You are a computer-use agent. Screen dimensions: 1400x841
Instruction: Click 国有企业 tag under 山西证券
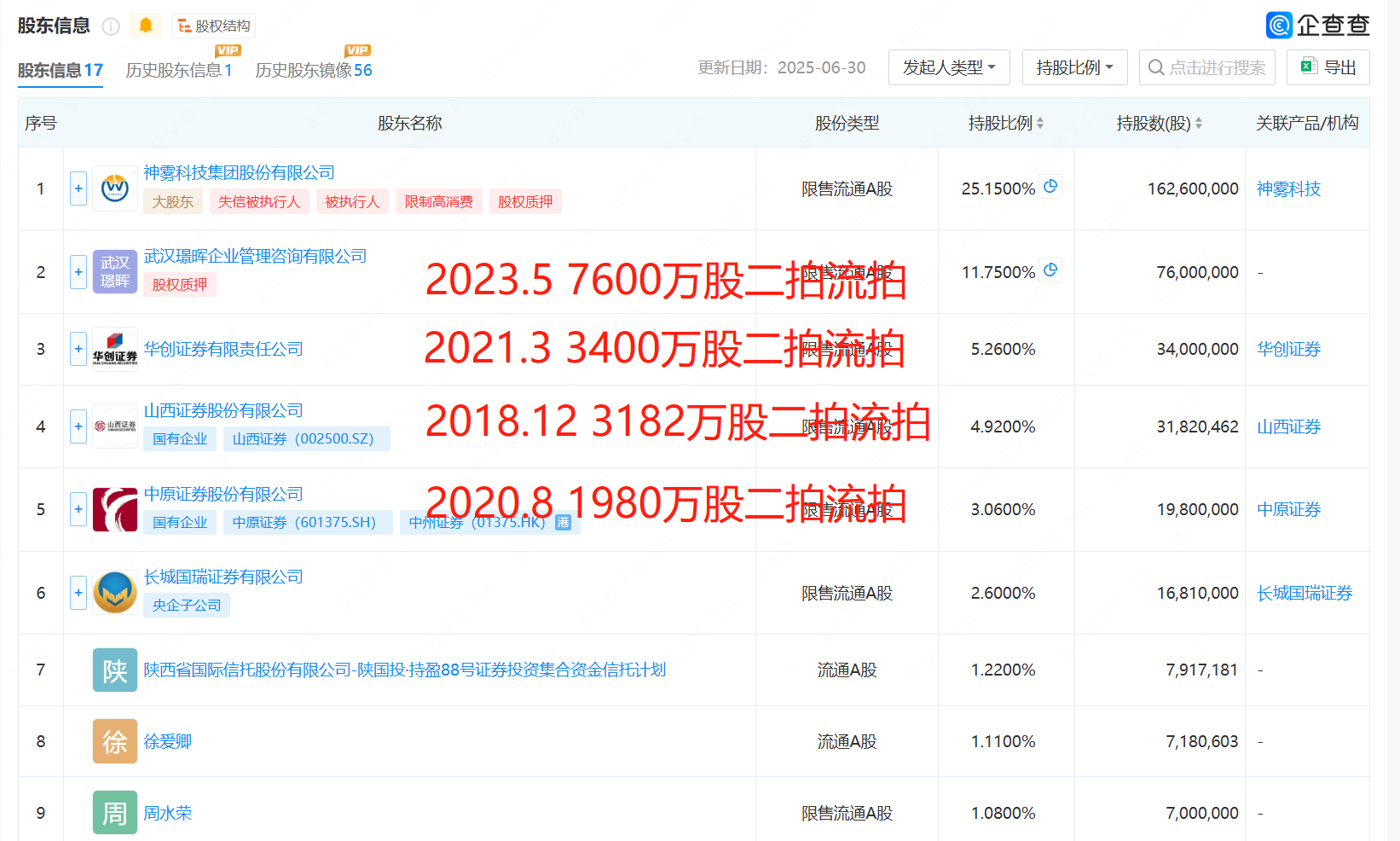pyautogui.click(x=180, y=438)
